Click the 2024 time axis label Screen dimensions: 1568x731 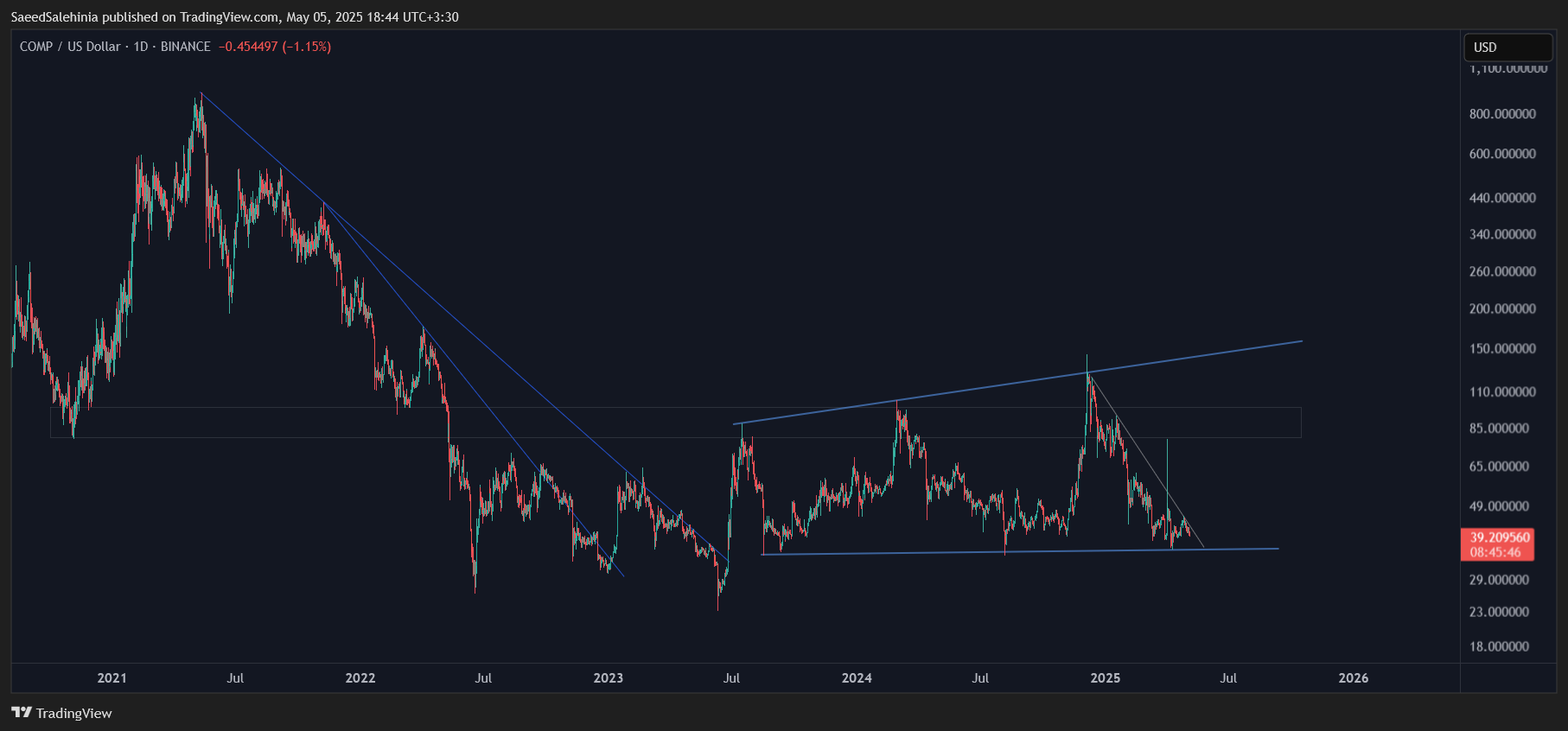(857, 678)
